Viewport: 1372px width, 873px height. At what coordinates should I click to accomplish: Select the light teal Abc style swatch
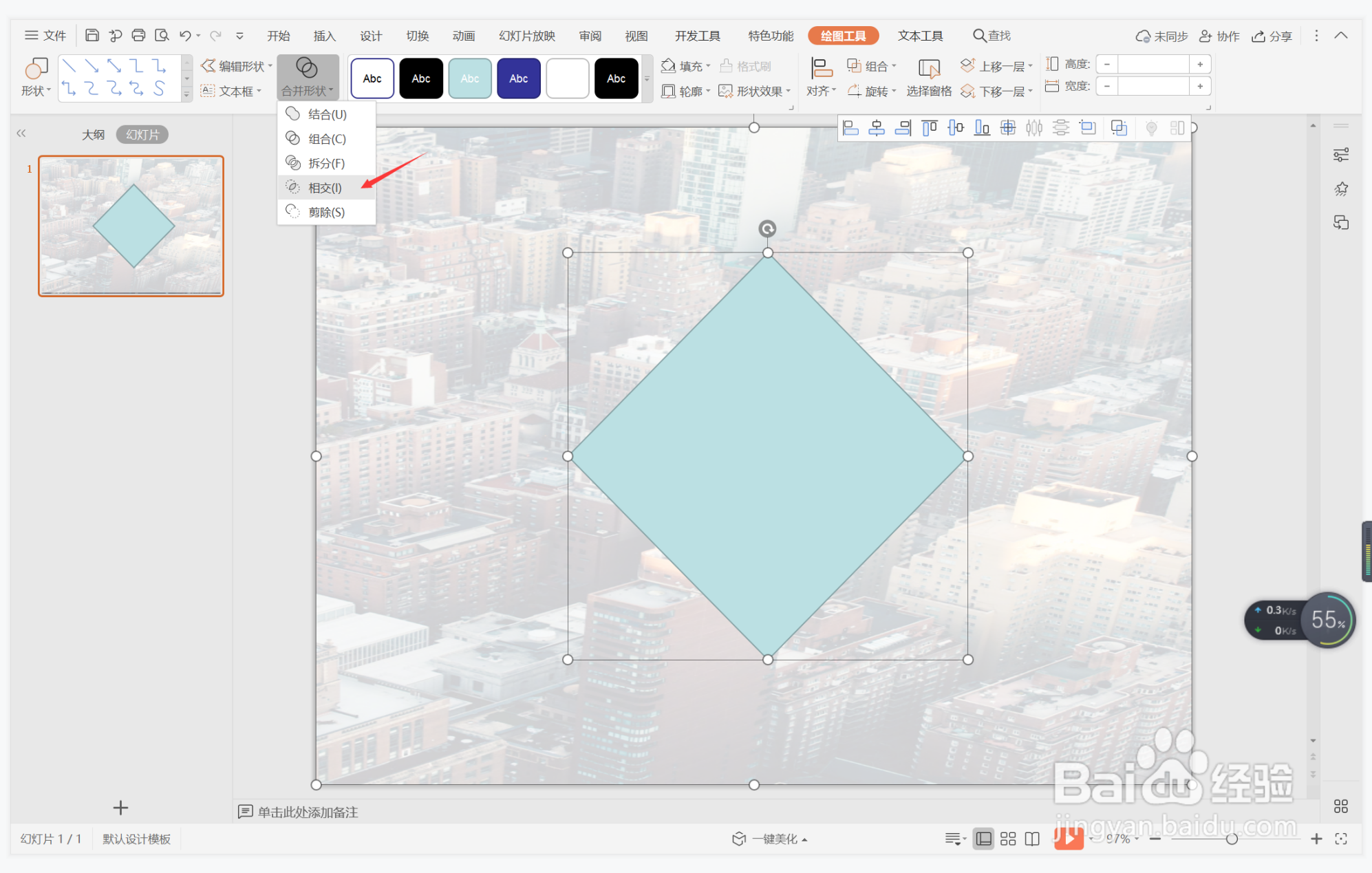[x=470, y=78]
